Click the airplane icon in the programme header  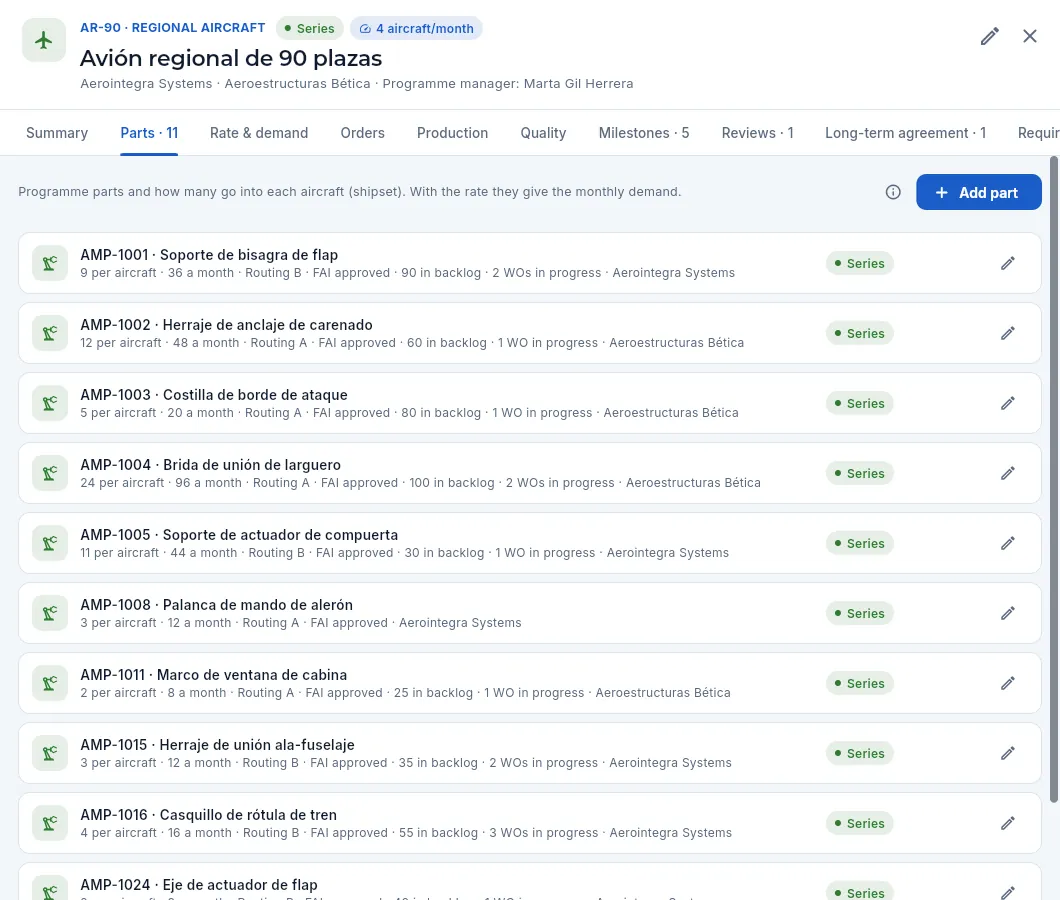click(x=44, y=41)
